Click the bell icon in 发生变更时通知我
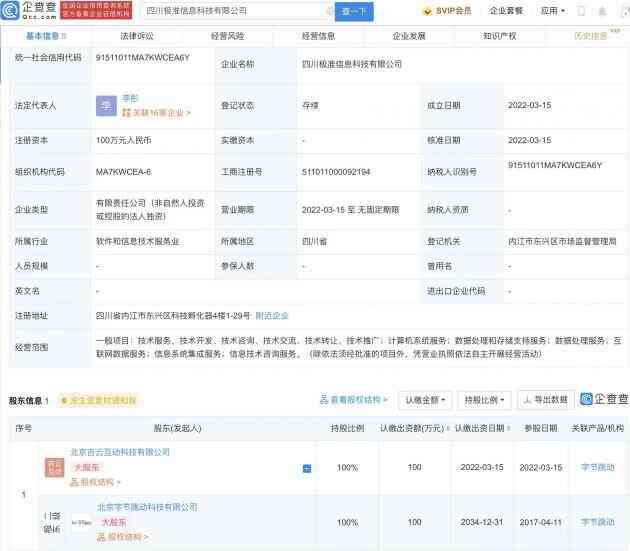630x551 pixels. [x=63, y=400]
